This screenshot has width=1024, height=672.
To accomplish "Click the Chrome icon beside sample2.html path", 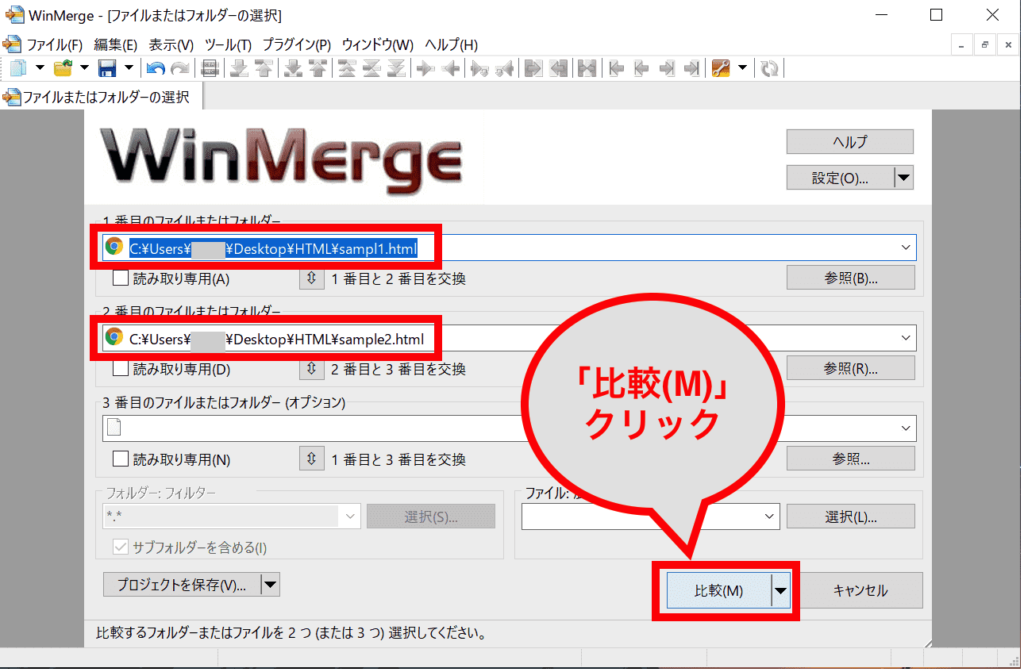I will (114, 337).
